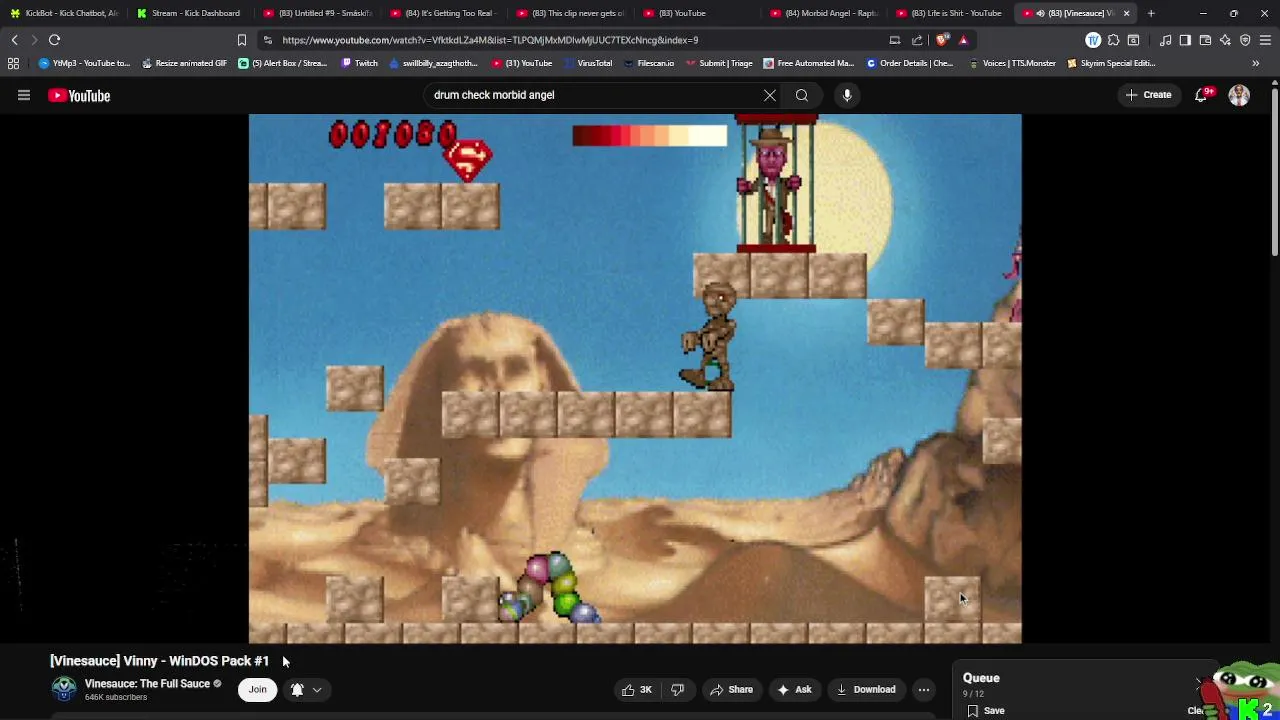The image size is (1280, 720).
Task: Start voice search with the microphone
Action: (847, 95)
